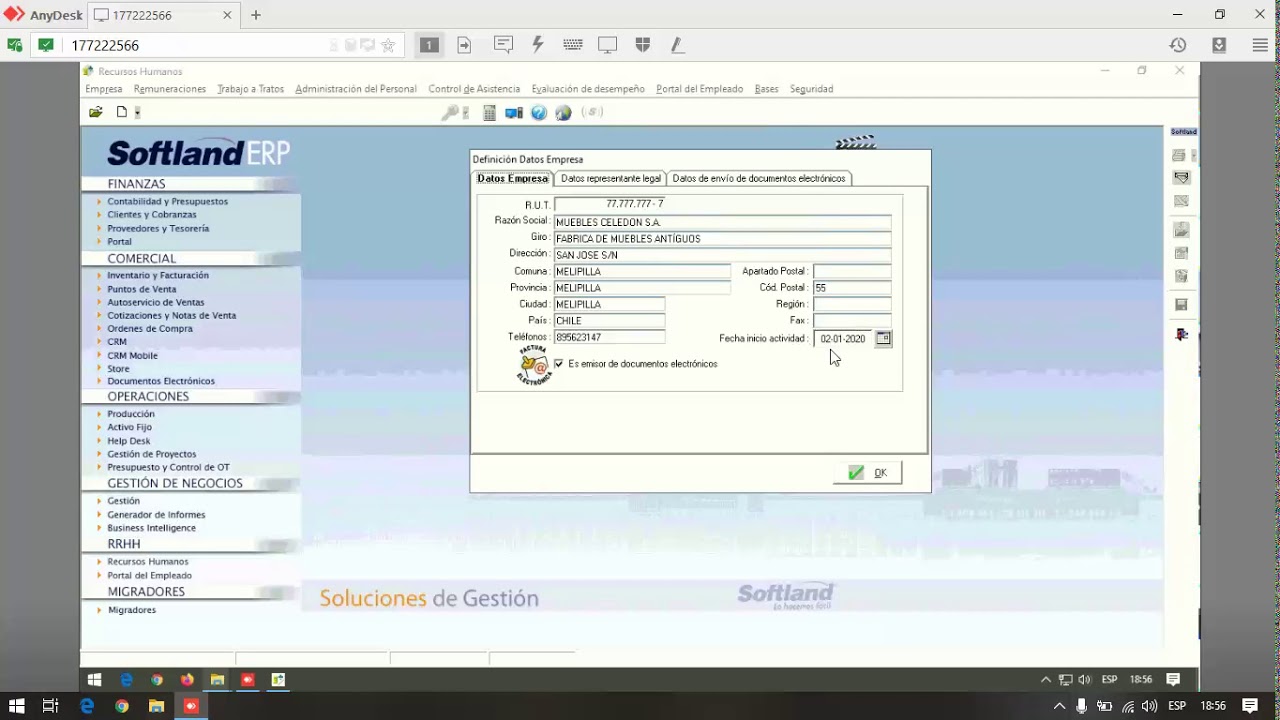Open AnyDesk hamburger main menu
Screen dimensions: 1280x720
click(x=1260, y=45)
